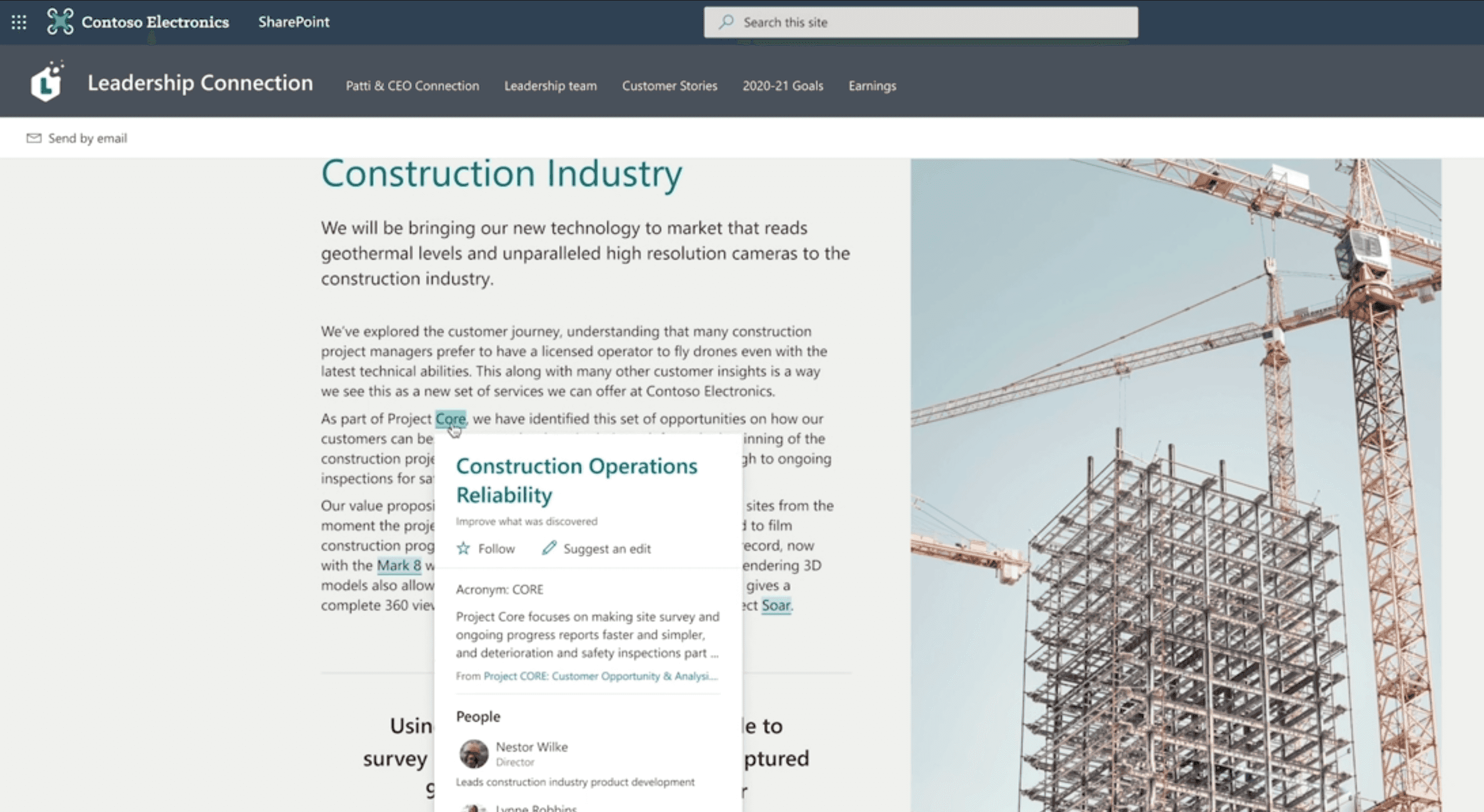This screenshot has width=1484, height=812.
Task: Open the Project CORE: Customer Opportunity source link
Action: click(600, 676)
